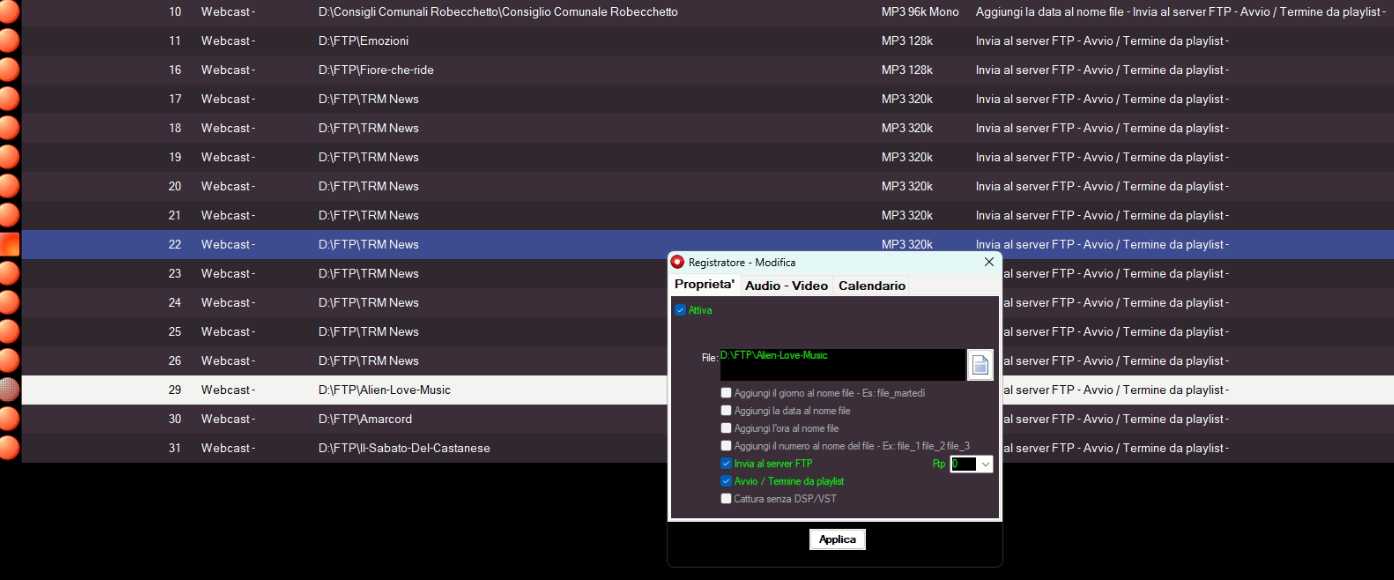Switch to the Audio - Video tab
Viewport: 1394px width, 580px height.
click(x=786, y=286)
